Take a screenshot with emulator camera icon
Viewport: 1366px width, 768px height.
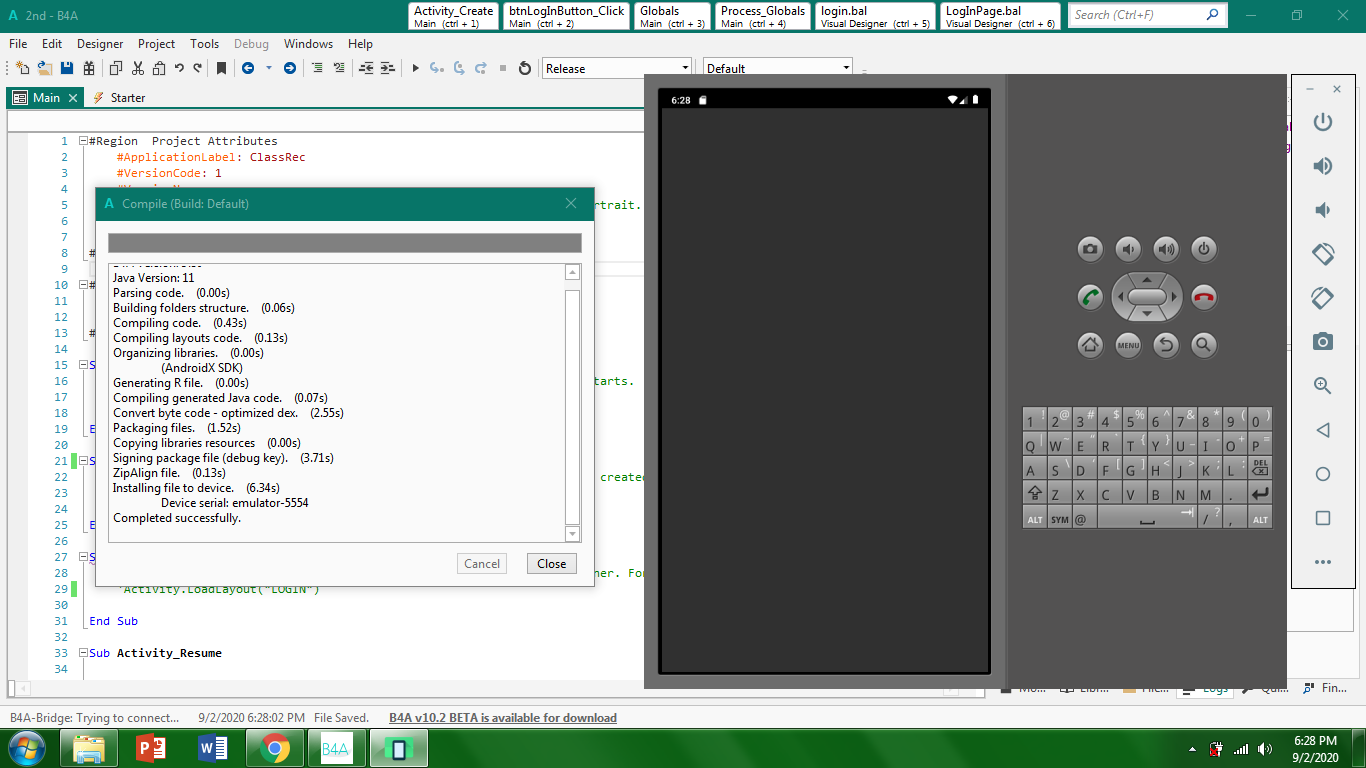(1323, 342)
